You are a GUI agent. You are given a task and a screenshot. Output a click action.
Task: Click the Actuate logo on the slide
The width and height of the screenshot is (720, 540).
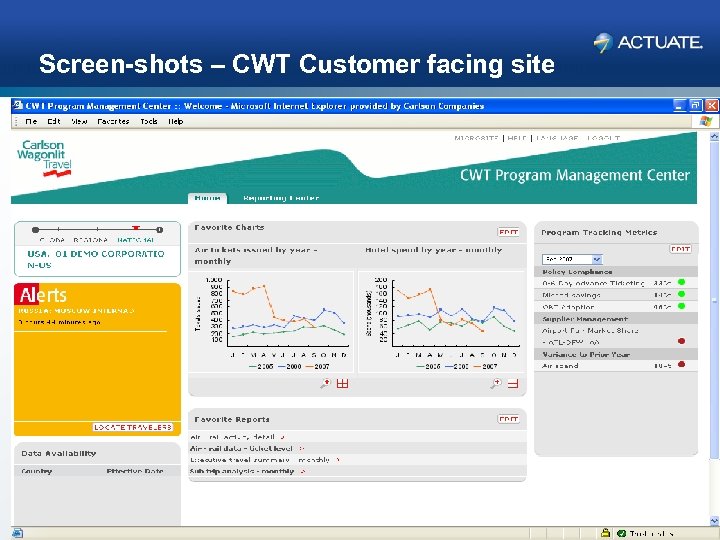(x=647, y=43)
